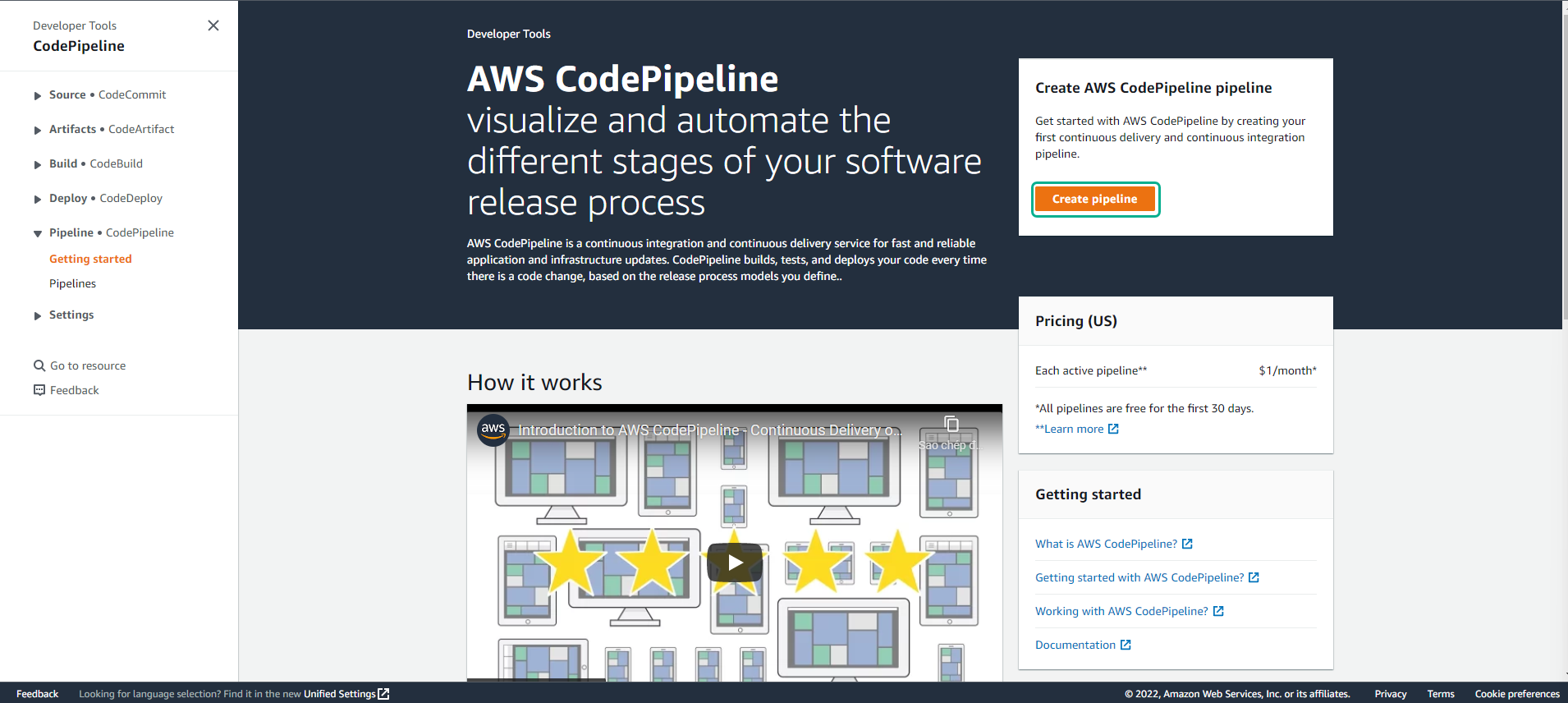The image size is (1568, 703).
Task: Open Cookie preferences in footer
Action: [1517, 694]
